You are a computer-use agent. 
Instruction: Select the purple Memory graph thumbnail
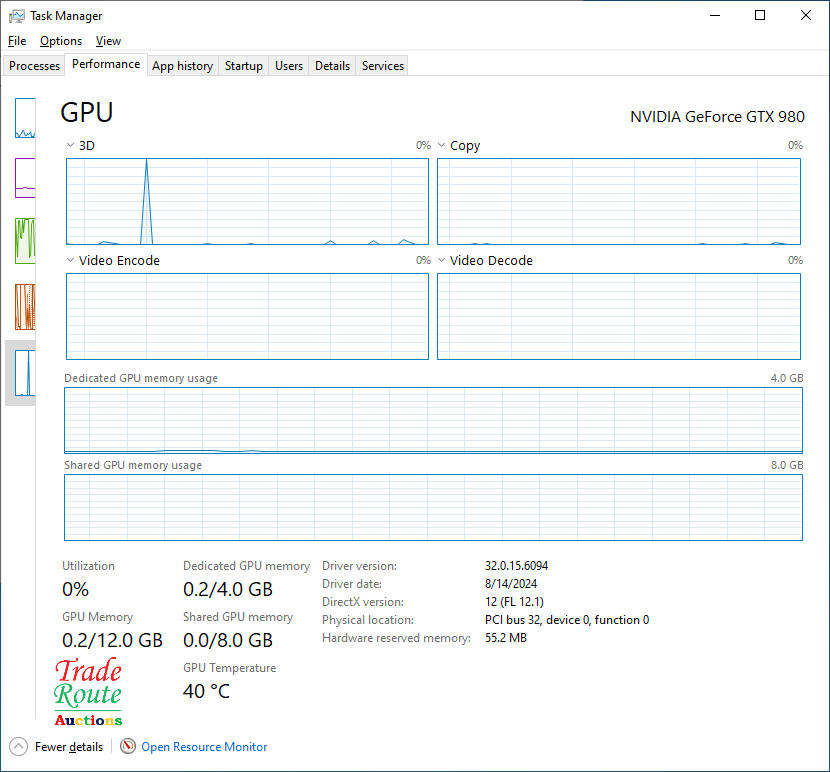tap(24, 178)
